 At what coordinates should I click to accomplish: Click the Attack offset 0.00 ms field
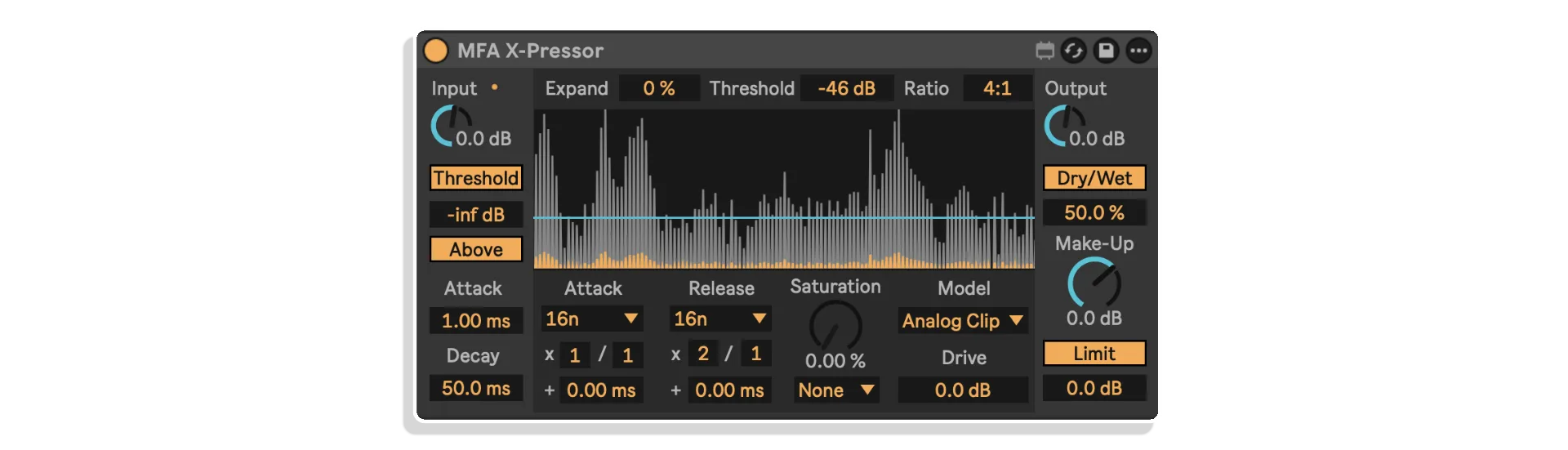coord(602,390)
